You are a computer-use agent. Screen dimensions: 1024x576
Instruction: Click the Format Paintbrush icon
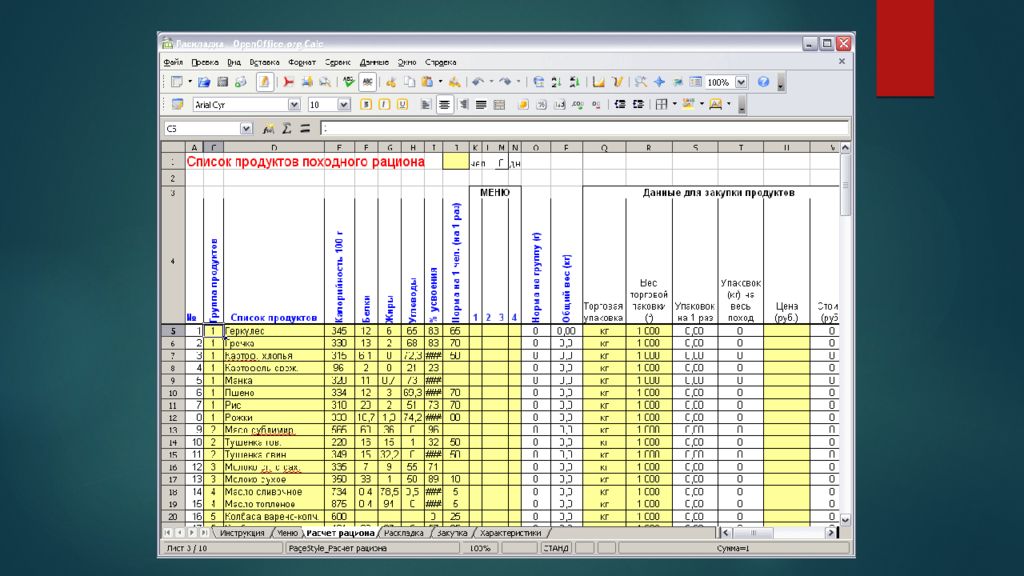455,82
